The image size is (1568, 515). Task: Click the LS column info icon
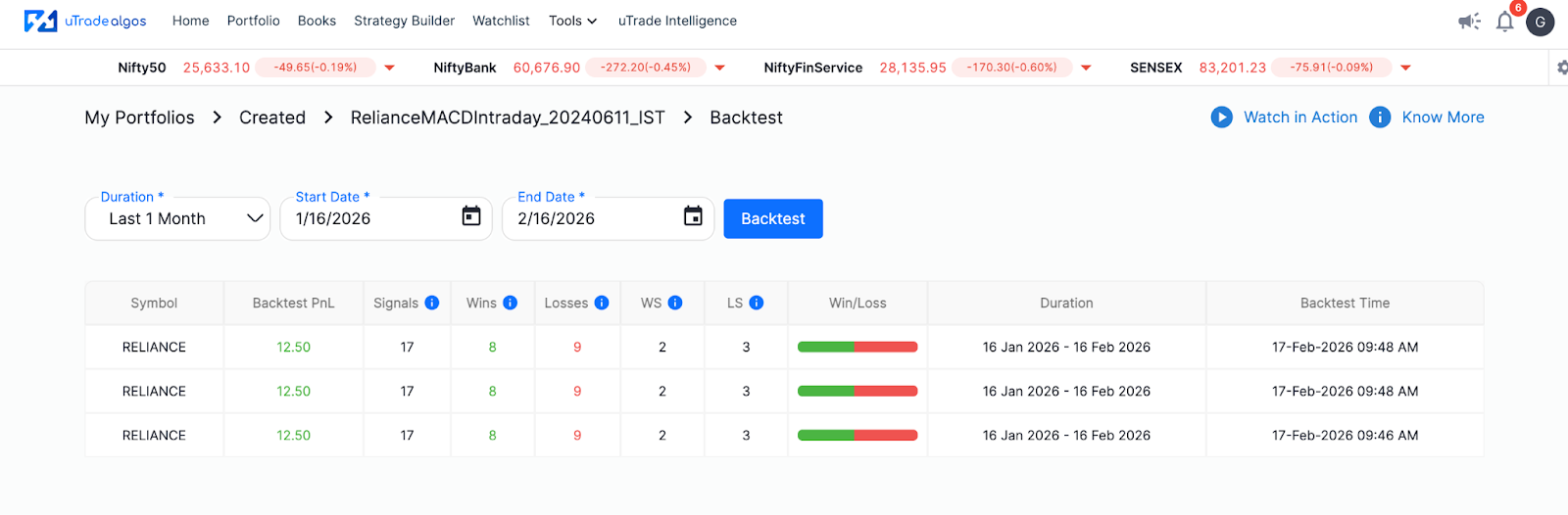[757, 303]
